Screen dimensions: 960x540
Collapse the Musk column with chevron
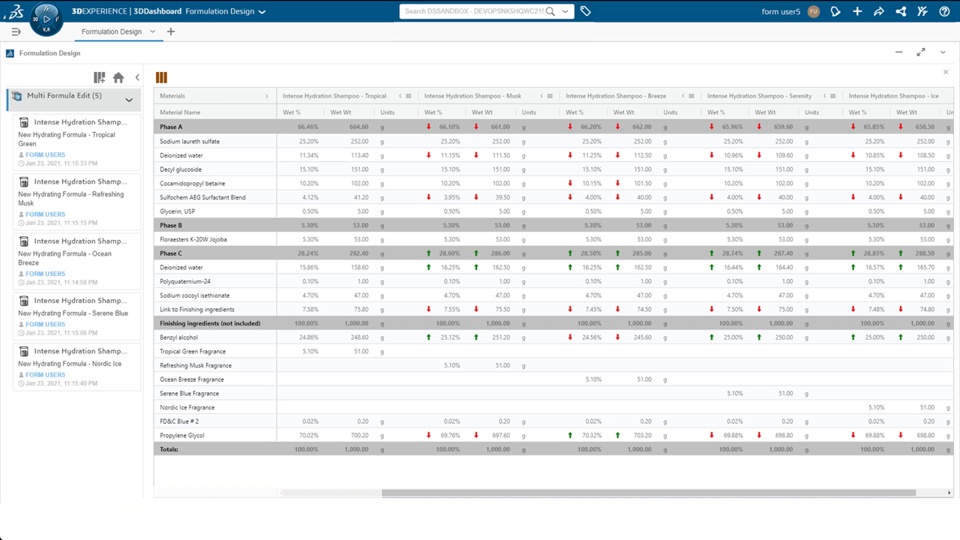[542, 96]
